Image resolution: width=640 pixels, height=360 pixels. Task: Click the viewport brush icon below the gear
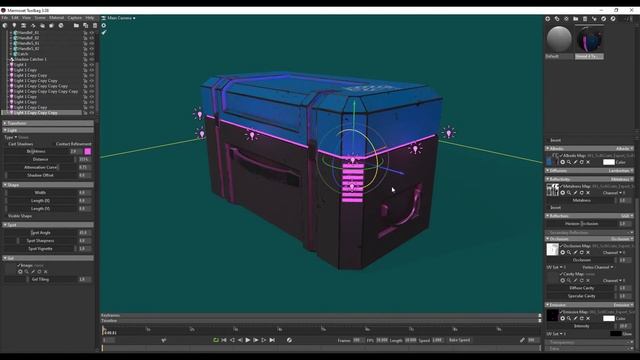[104, 32]
